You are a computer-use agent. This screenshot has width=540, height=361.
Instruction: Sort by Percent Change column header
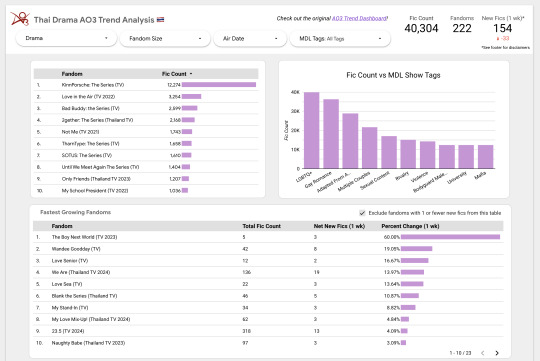click(x=410, y=226)
